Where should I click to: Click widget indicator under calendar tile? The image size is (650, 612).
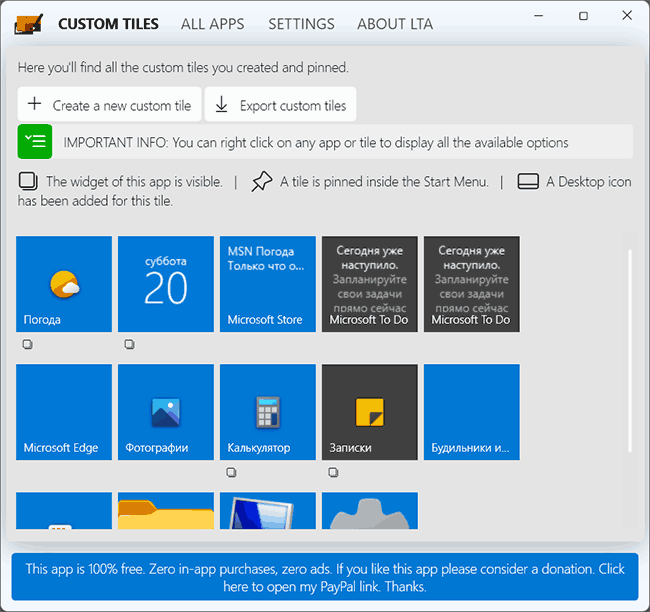pyautogui.click(x=130, y=344)
